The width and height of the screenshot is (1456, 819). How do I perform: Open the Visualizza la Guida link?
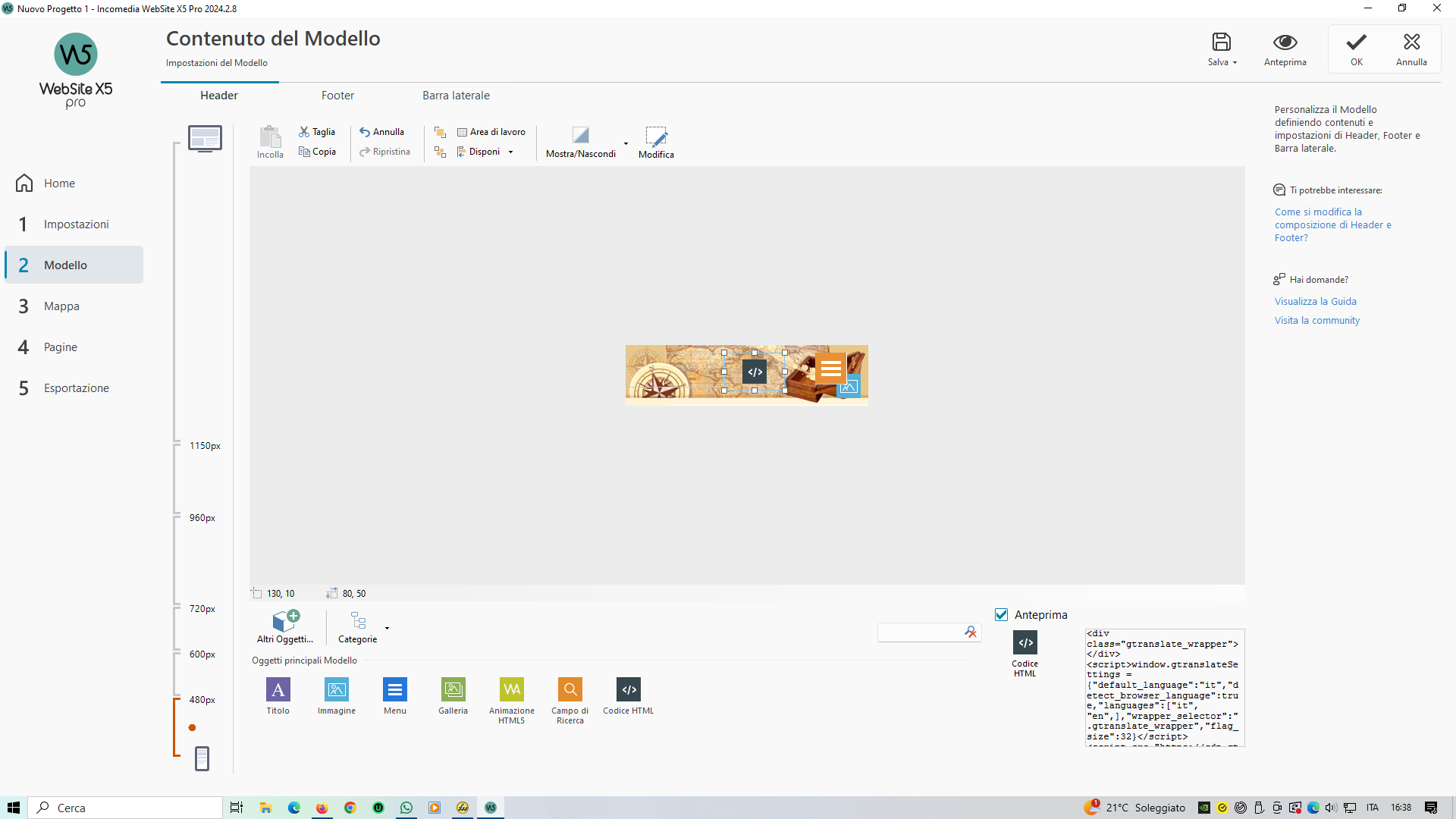pos(1315,301)
